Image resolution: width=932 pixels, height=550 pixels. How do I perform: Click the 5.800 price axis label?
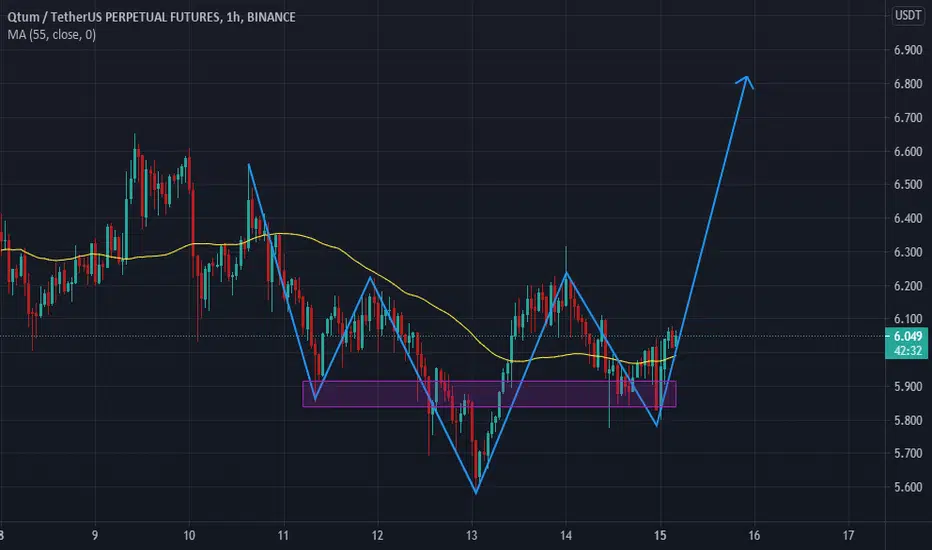908,420
